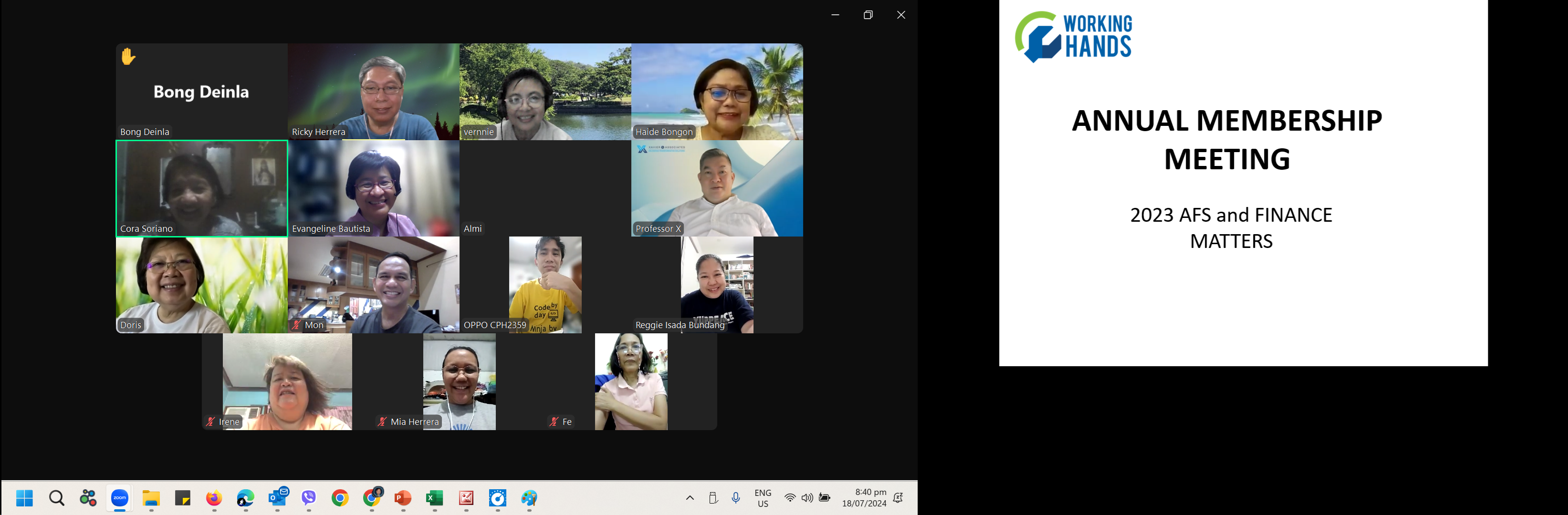Open the Paint app from the taskbar

(529, 498)
